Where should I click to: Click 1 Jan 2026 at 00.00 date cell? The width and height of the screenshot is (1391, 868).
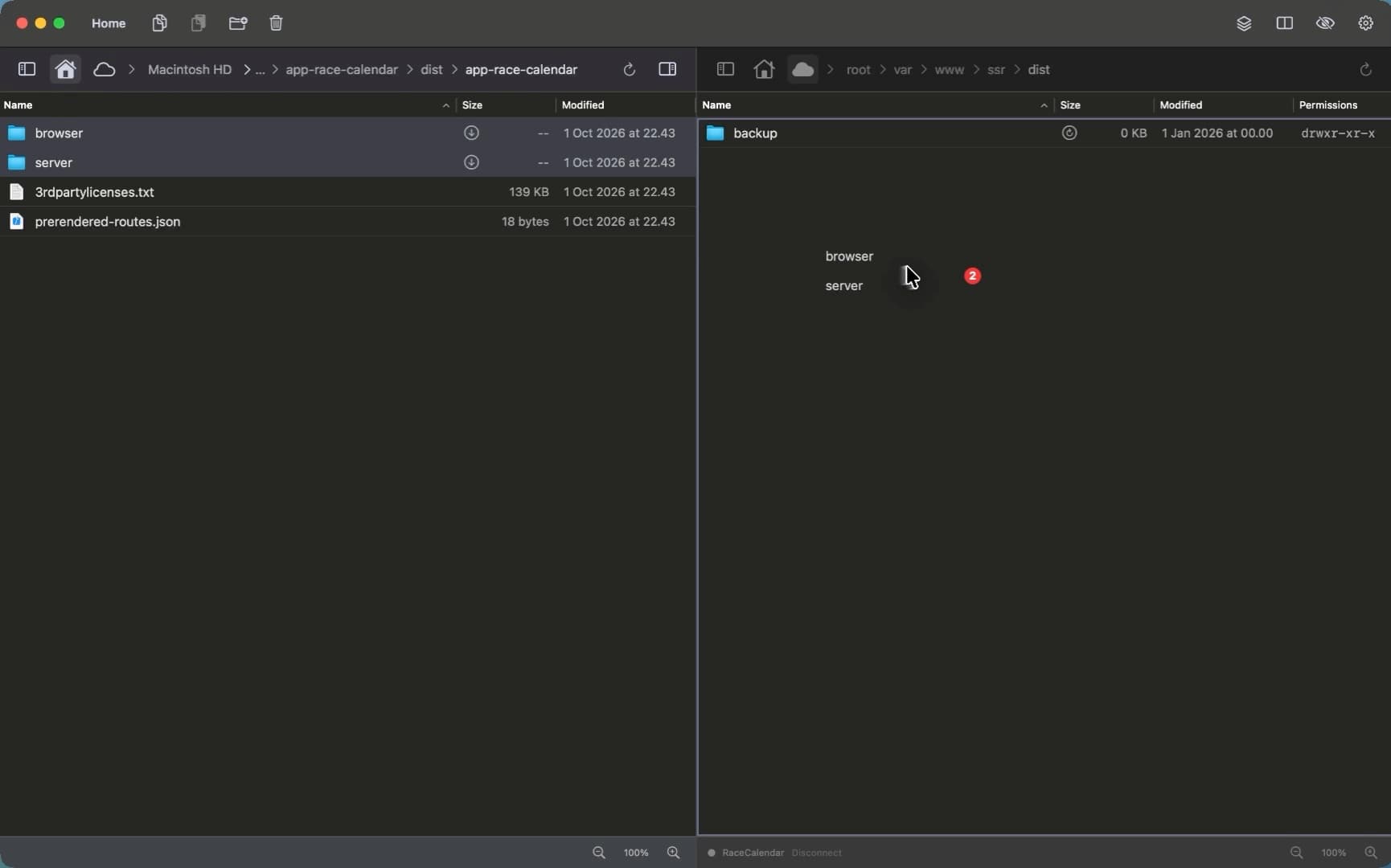1217,133
